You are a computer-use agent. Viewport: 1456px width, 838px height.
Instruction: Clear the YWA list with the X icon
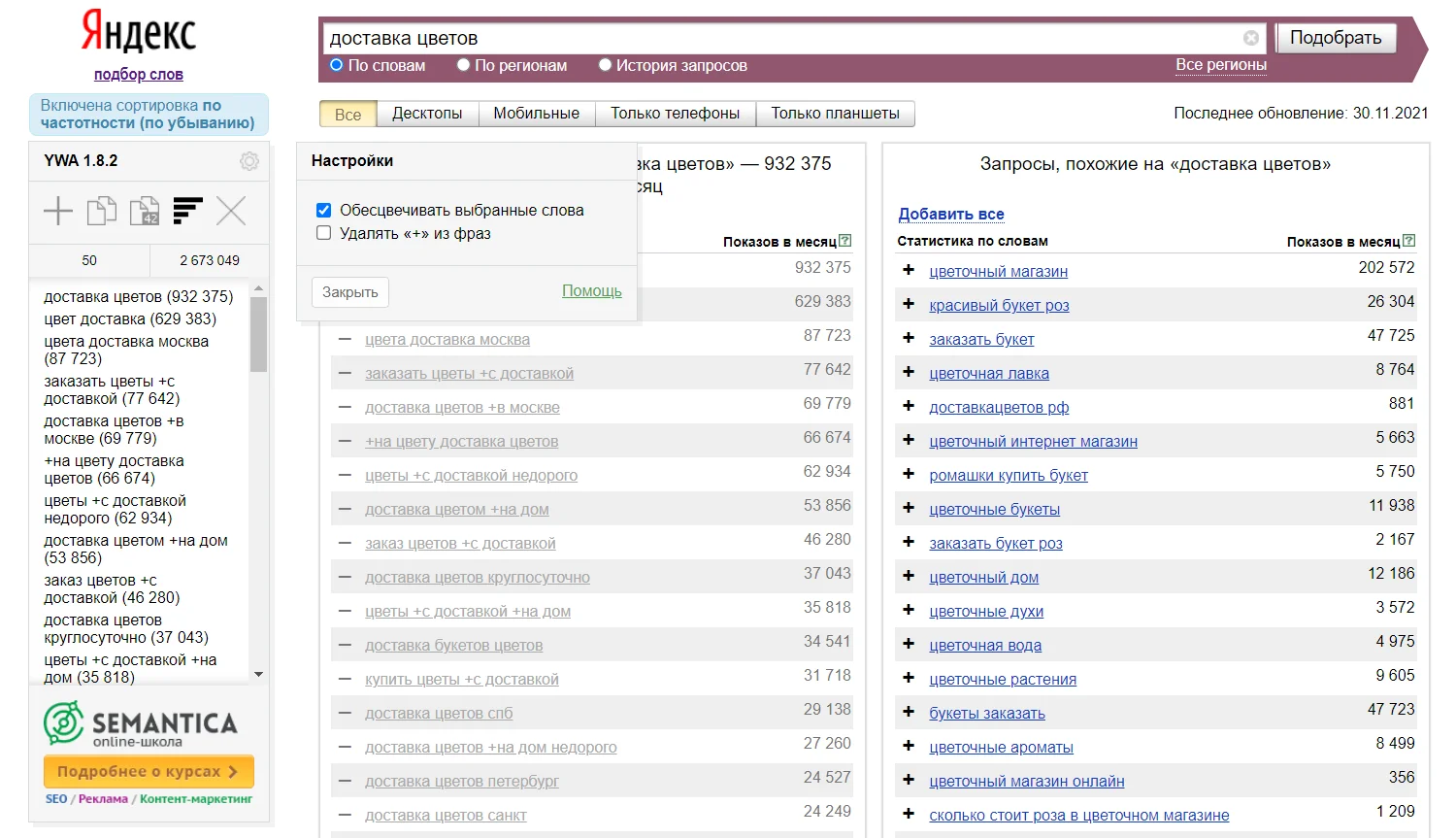(231, 211)
